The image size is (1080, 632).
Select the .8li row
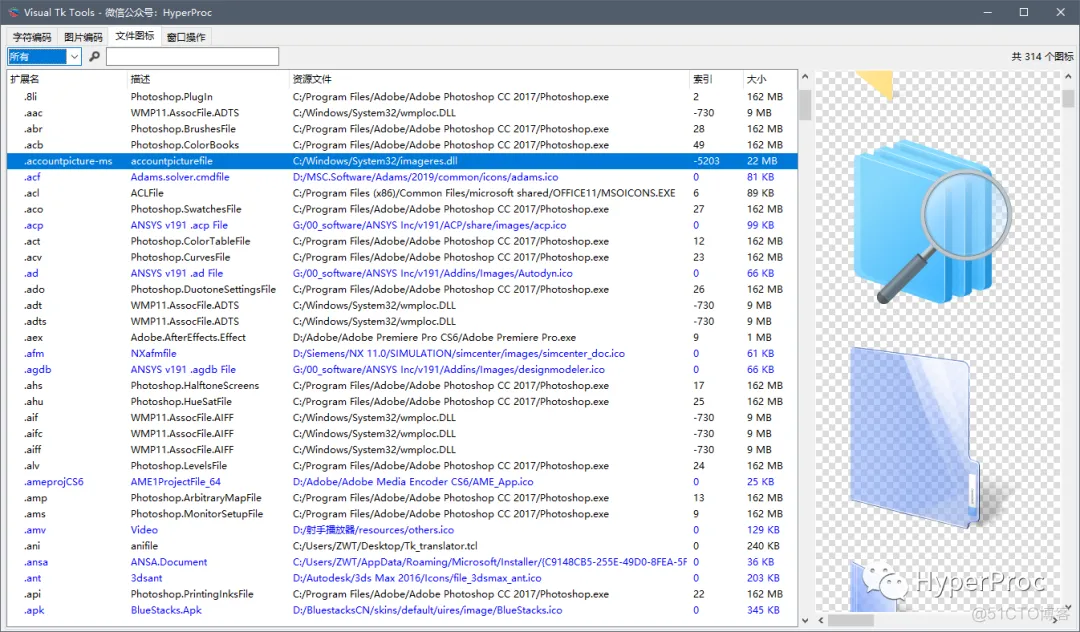(402, 97)
